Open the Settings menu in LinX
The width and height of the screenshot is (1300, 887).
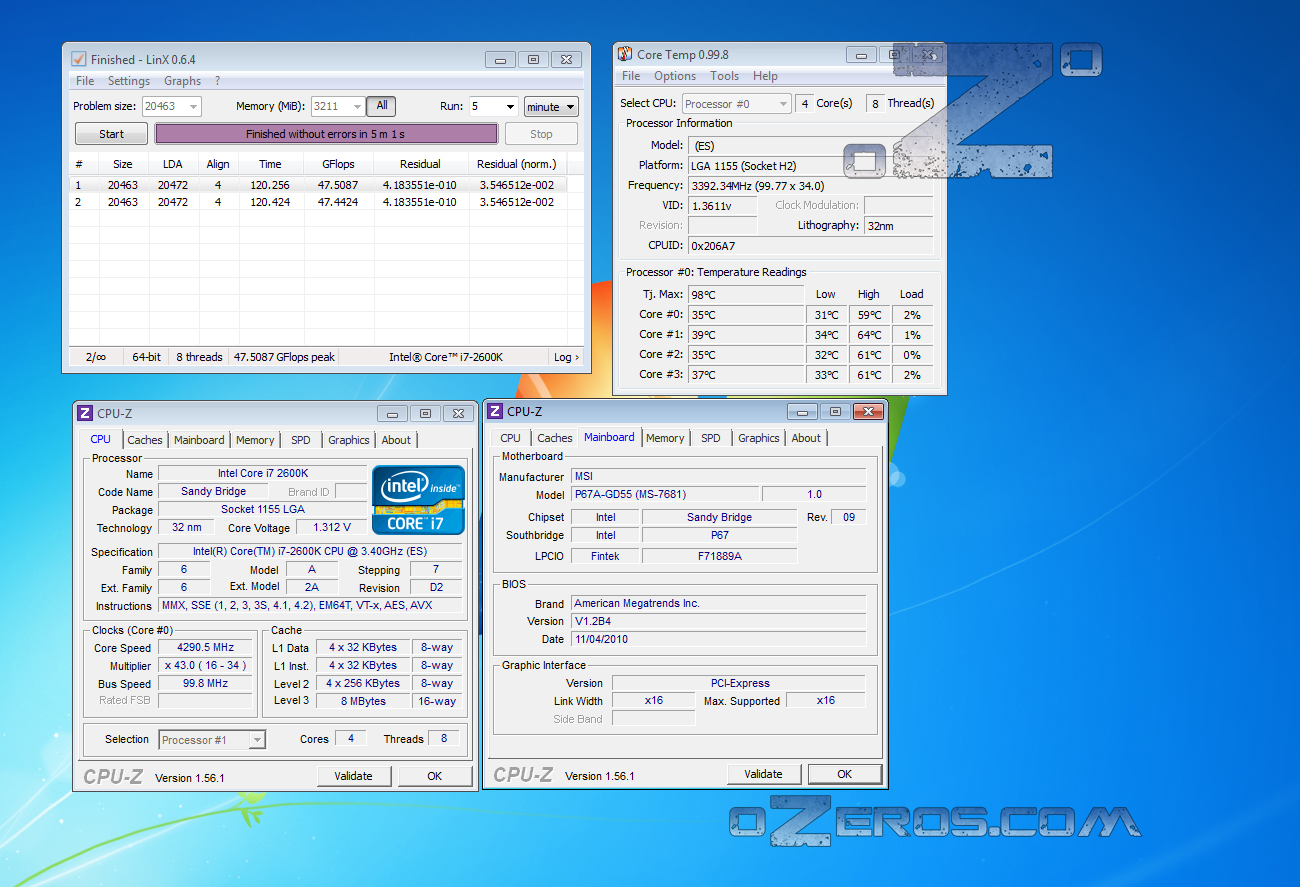(x=129, y=81)
